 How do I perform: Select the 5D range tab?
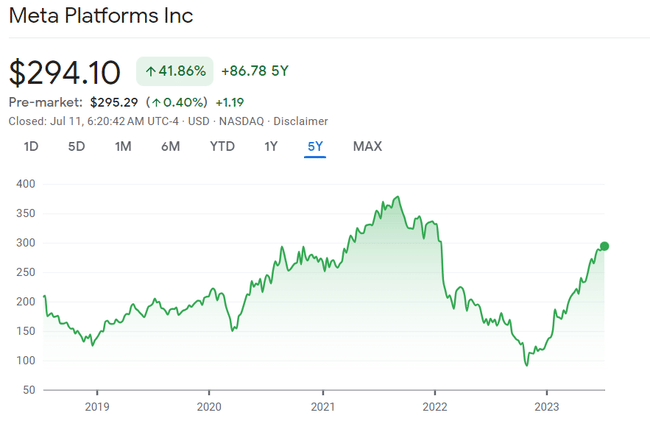76,147
